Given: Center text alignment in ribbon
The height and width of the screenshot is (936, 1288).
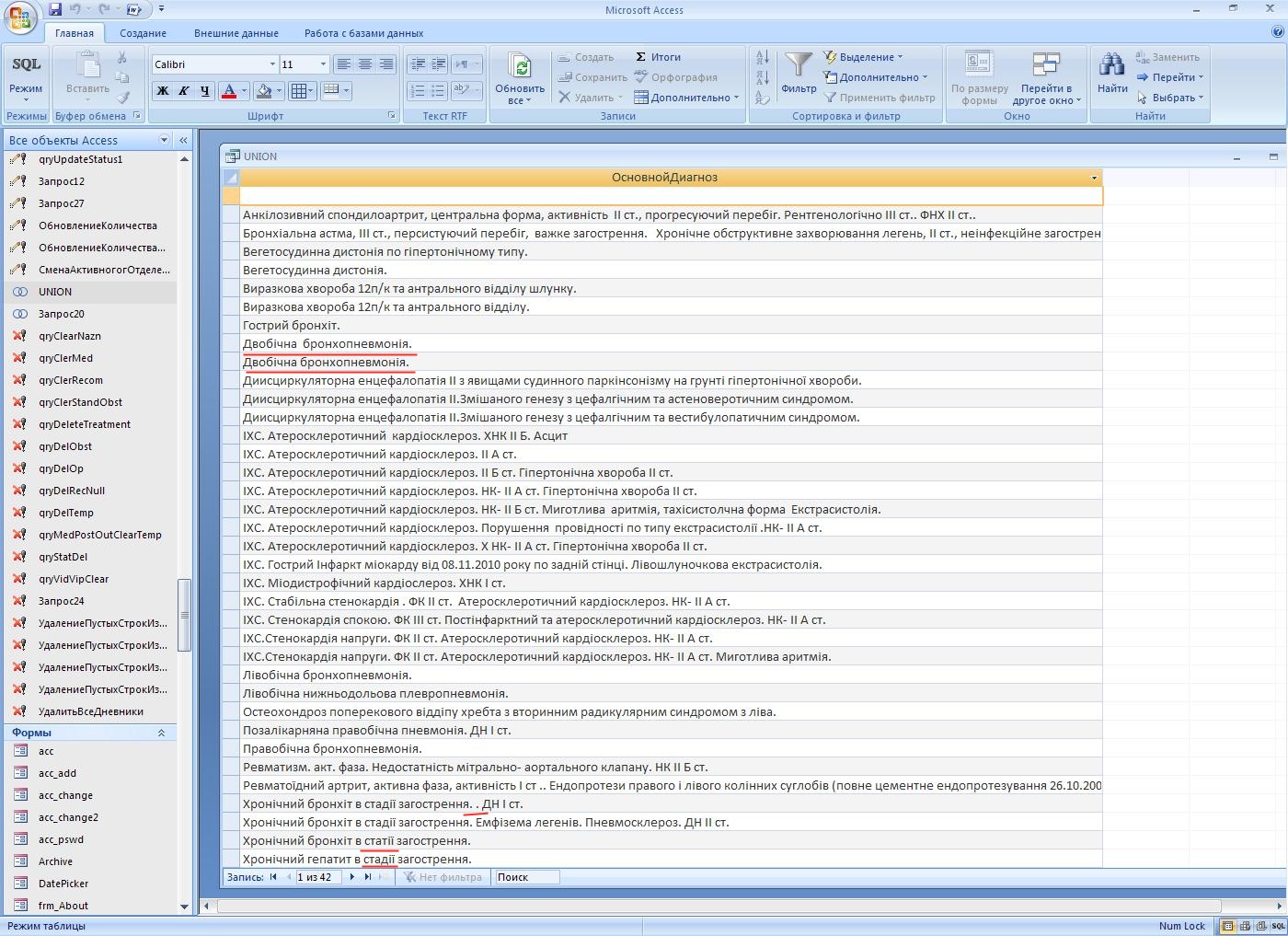Looking at the screenshot, I should pos(365,64).
